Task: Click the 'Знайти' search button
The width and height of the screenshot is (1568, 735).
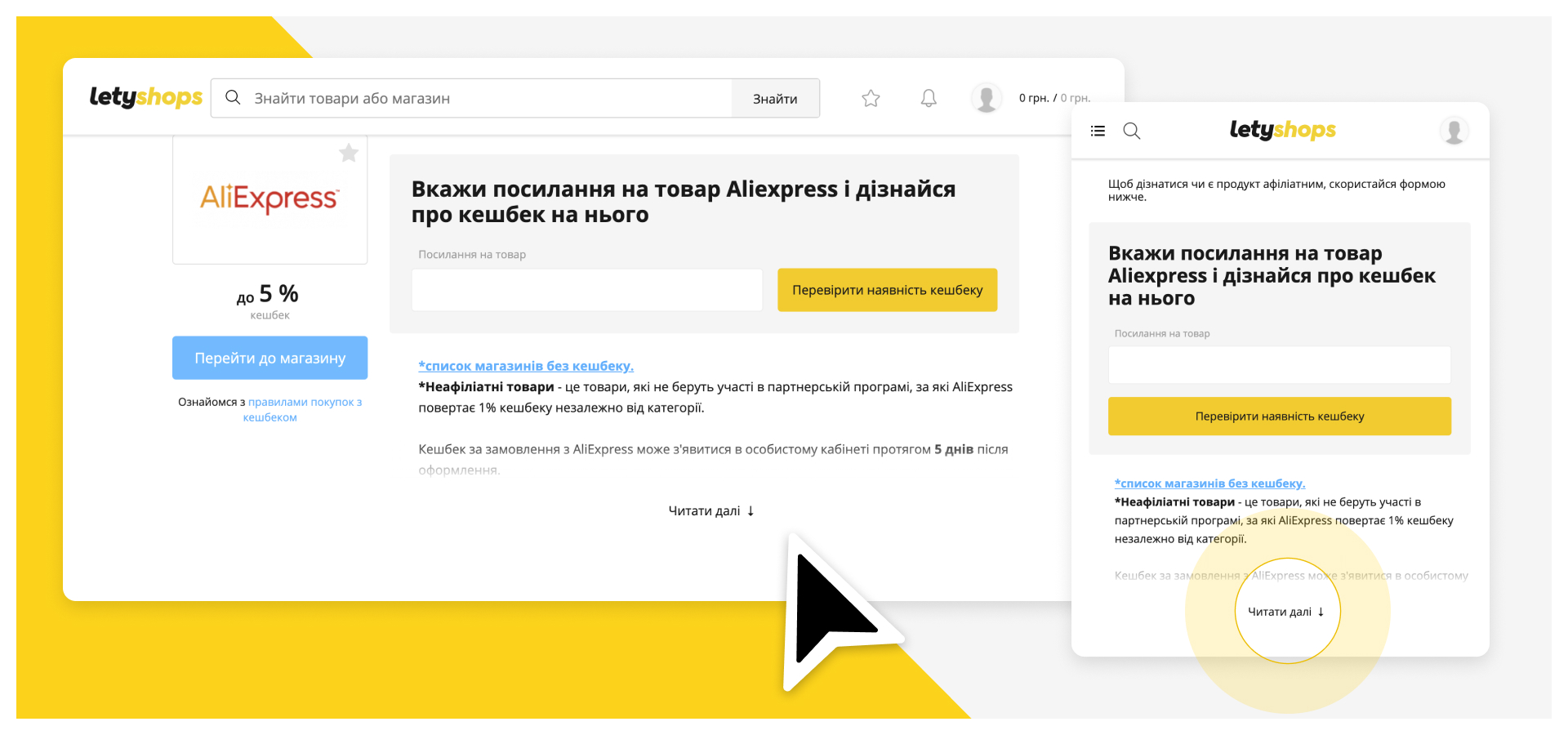Action: (x=775, y=98)
